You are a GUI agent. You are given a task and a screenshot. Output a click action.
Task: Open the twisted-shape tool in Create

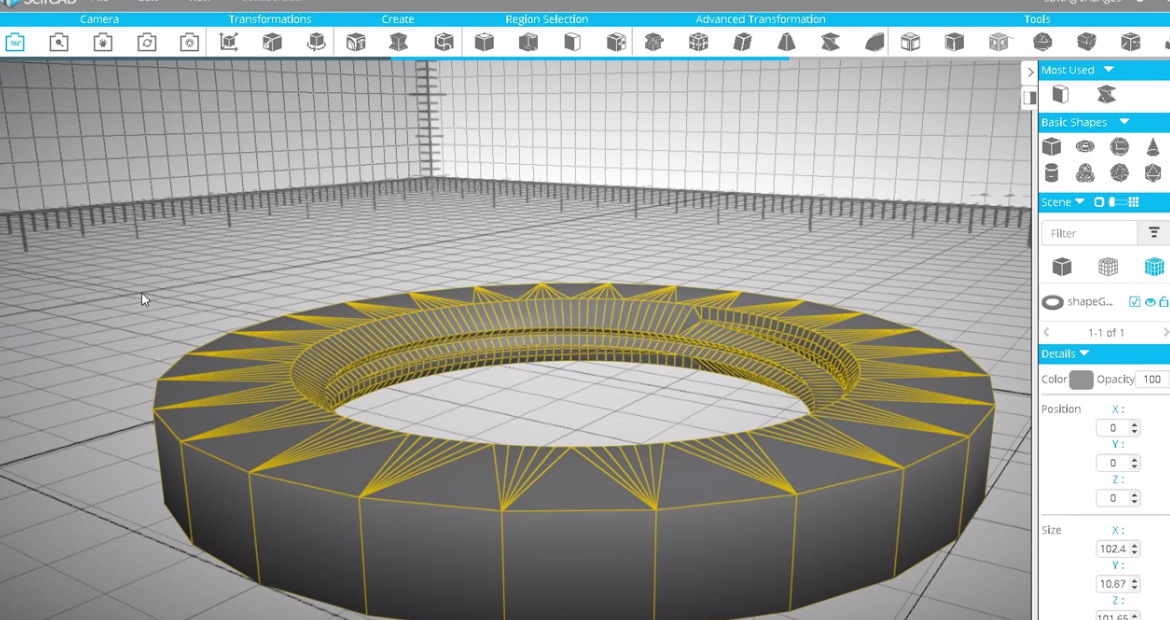click(399, 43)
